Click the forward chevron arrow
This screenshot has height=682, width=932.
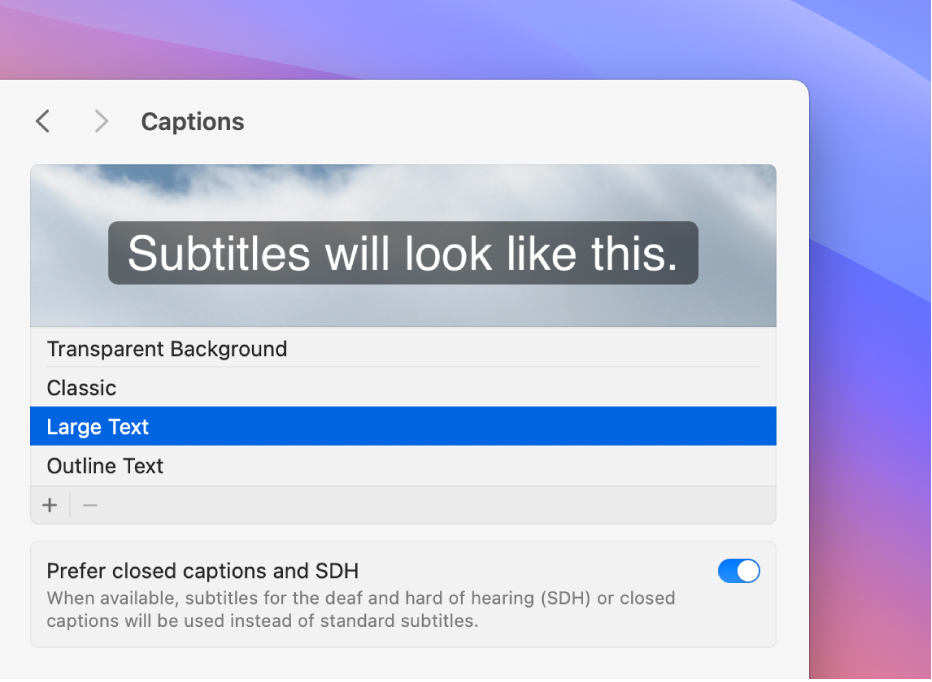(101, 122)
